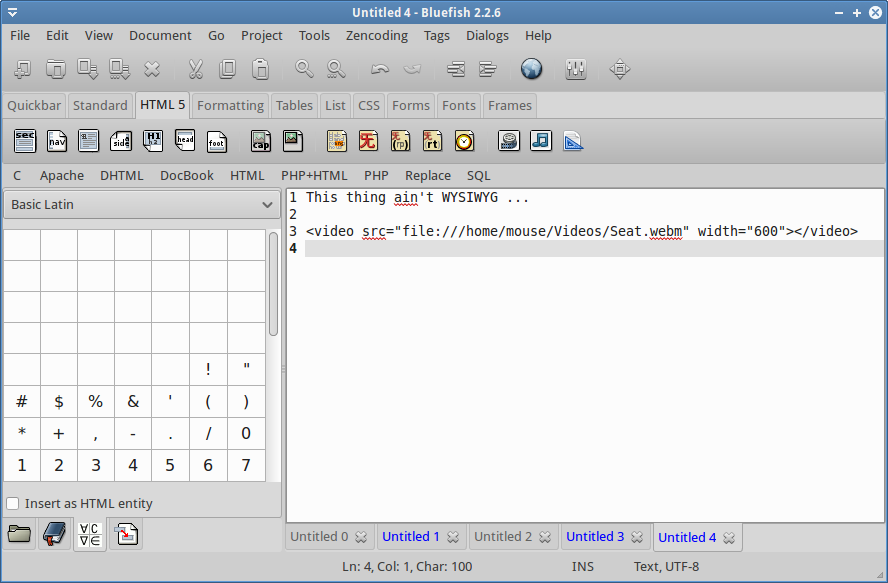Close the Untitled 2 document tab
The height and width of the screenshot is (583, 888).
(545, 537)
